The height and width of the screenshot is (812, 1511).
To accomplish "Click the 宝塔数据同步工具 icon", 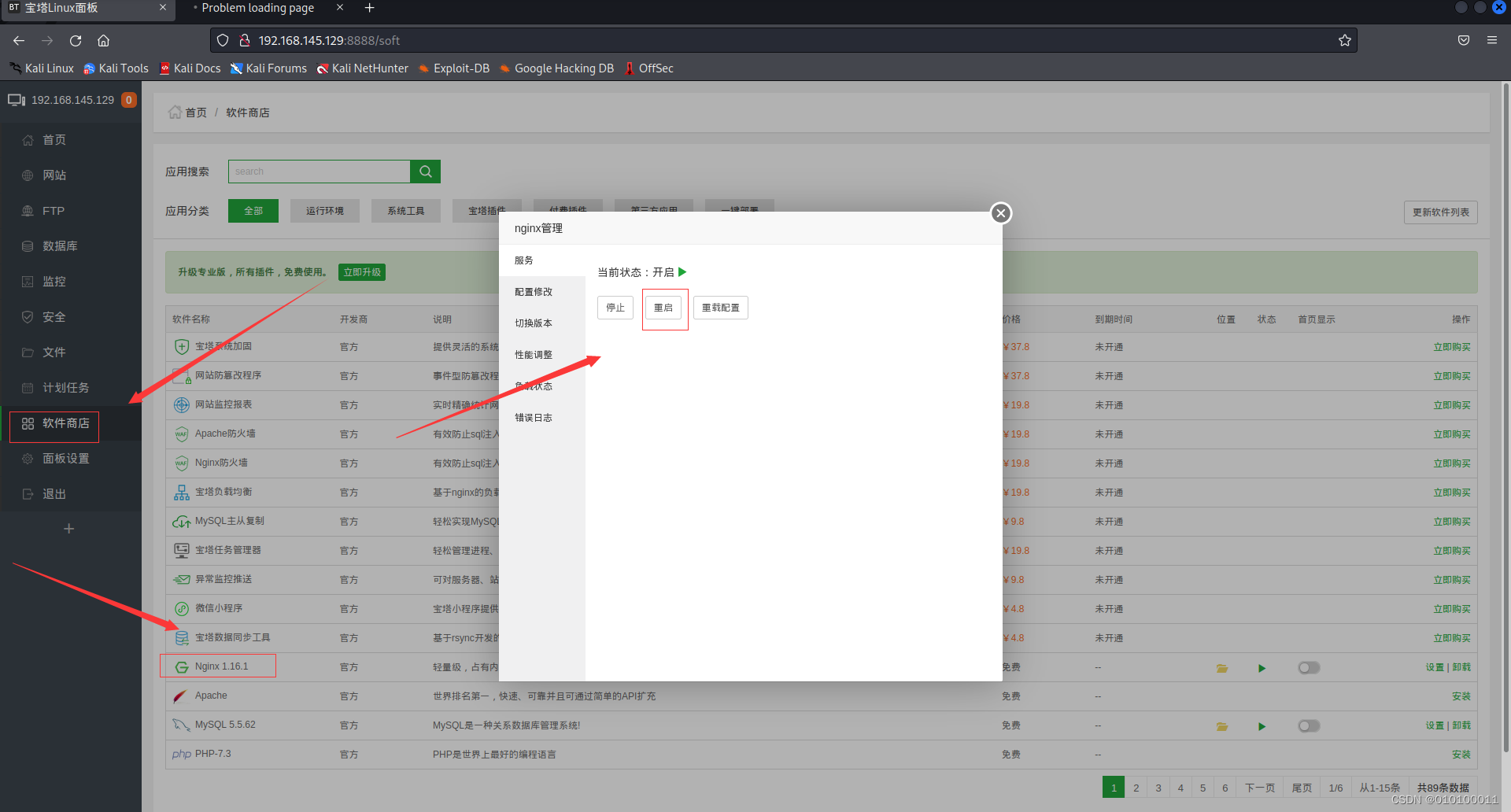I will (182, 638).
